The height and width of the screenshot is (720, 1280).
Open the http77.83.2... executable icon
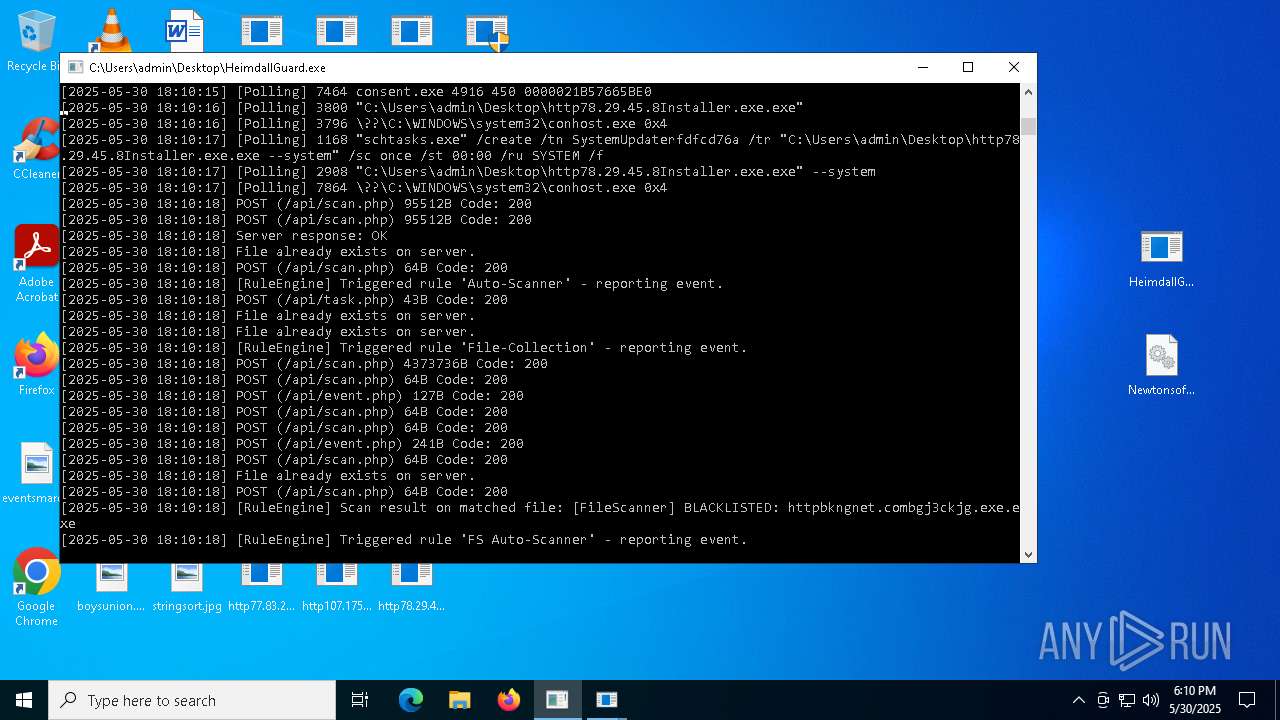(262, 587)
